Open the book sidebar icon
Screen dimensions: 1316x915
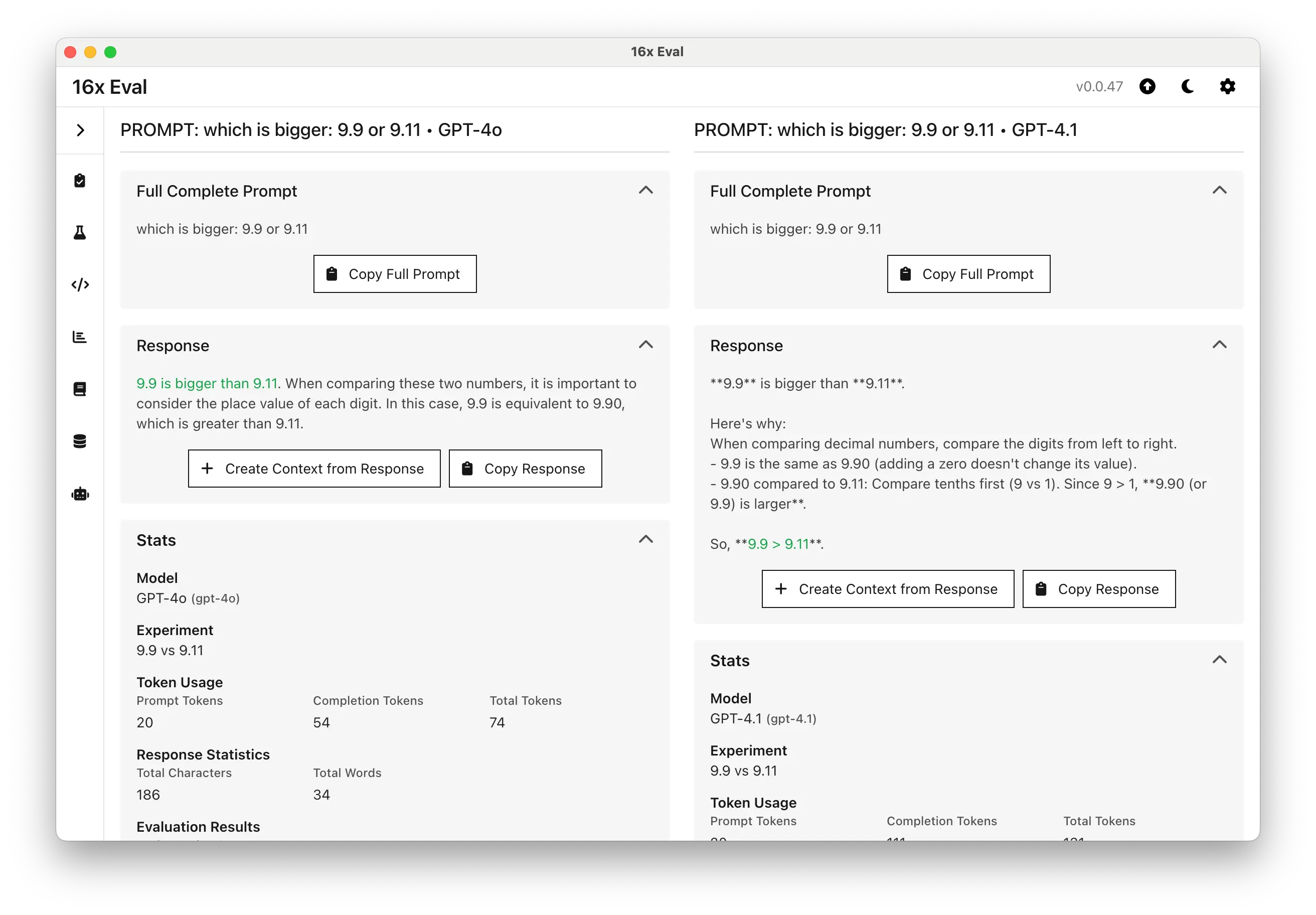point(80,389)
